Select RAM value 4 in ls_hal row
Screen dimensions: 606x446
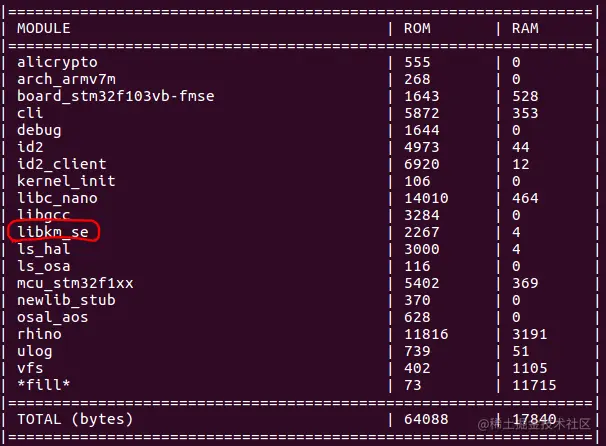click(x=516, y=249)
